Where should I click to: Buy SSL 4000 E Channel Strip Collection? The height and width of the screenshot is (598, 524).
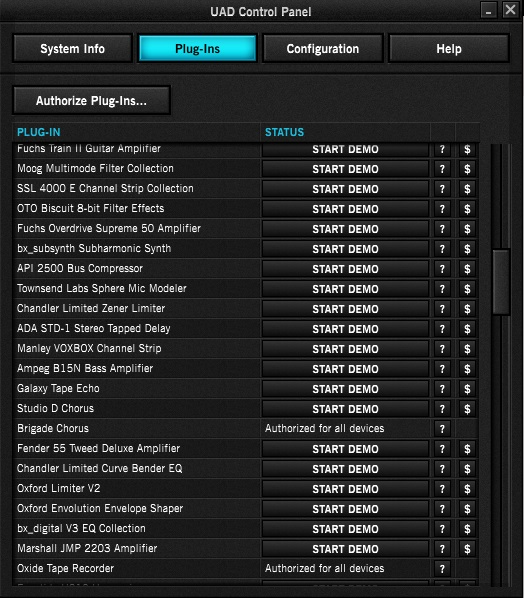[467, 189]
